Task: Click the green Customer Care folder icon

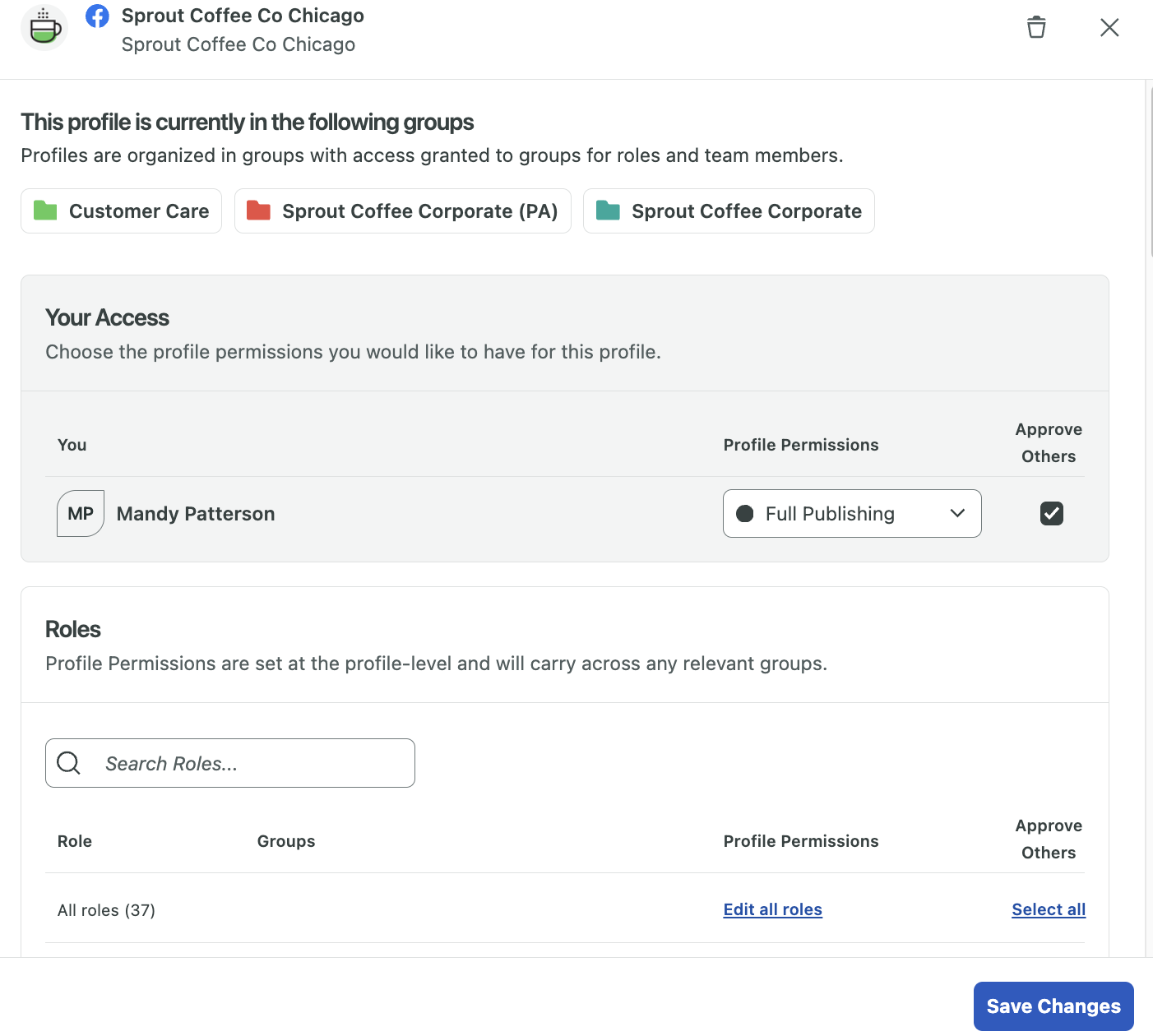Action: click(45, 210)
